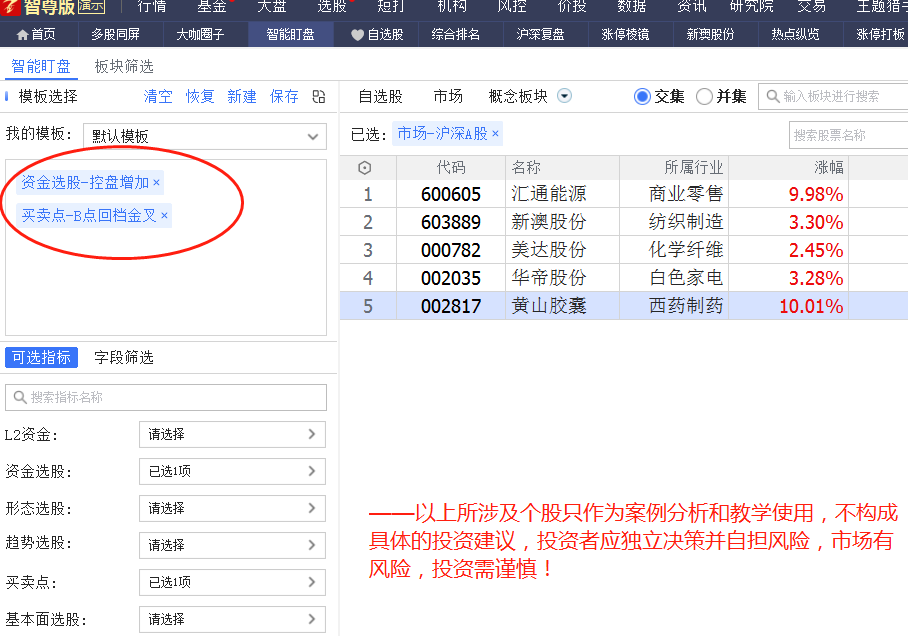Select stock row 000782 美达股份
The image size is (908, 636).
[624, 250]
